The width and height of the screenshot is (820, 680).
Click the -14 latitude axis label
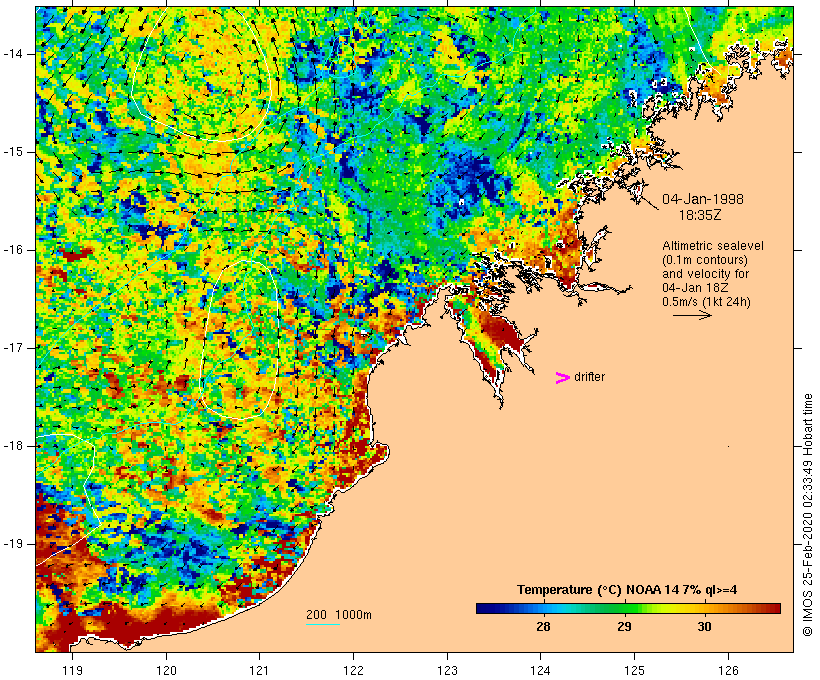tap(17, 53)
